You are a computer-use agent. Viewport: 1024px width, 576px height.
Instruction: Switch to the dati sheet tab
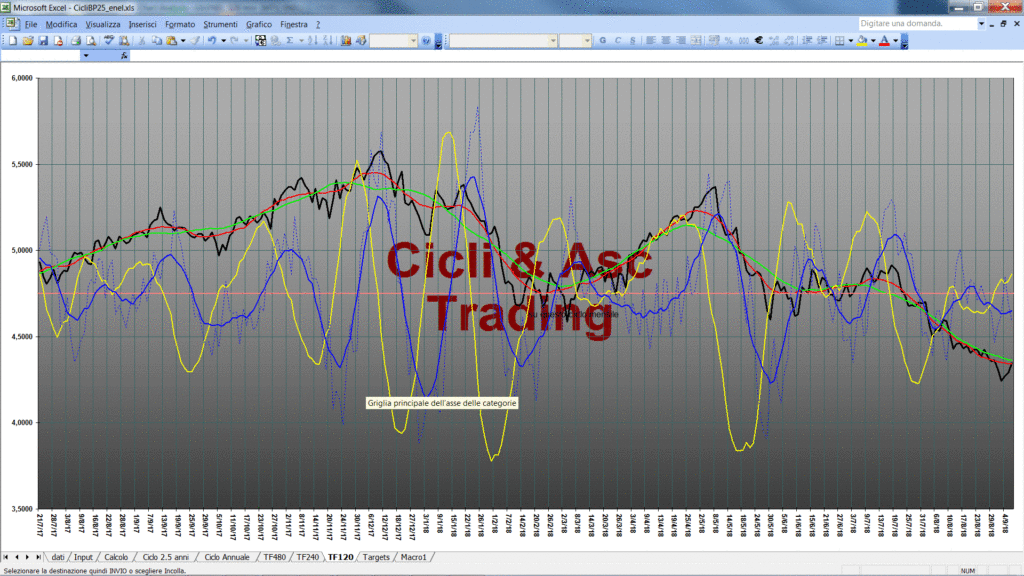(x=57, y=557)
